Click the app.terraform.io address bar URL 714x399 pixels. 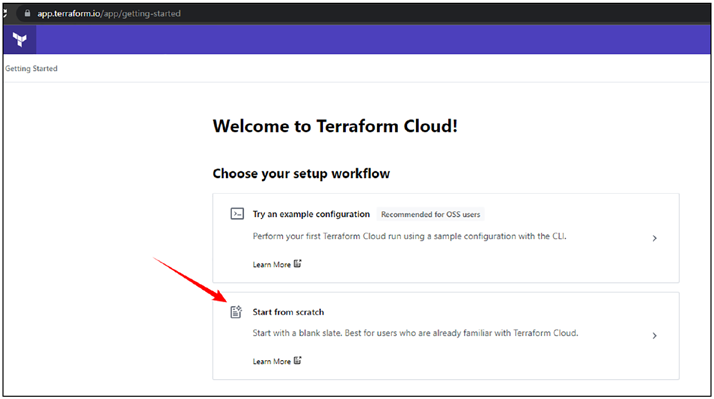109,13
